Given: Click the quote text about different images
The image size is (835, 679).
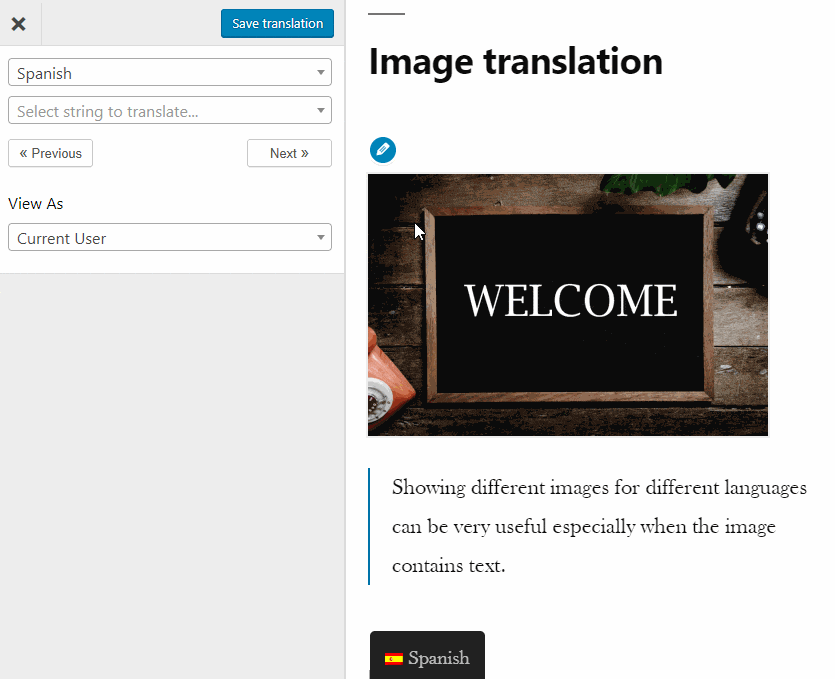Looking at the screenshot, I should coord(600,527).
